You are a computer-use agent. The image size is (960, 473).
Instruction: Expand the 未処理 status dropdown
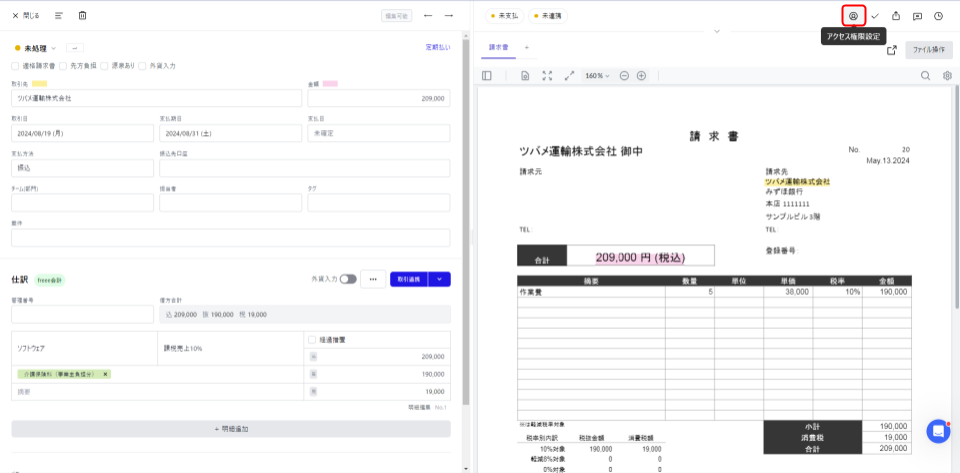click(x=36, y=48)
